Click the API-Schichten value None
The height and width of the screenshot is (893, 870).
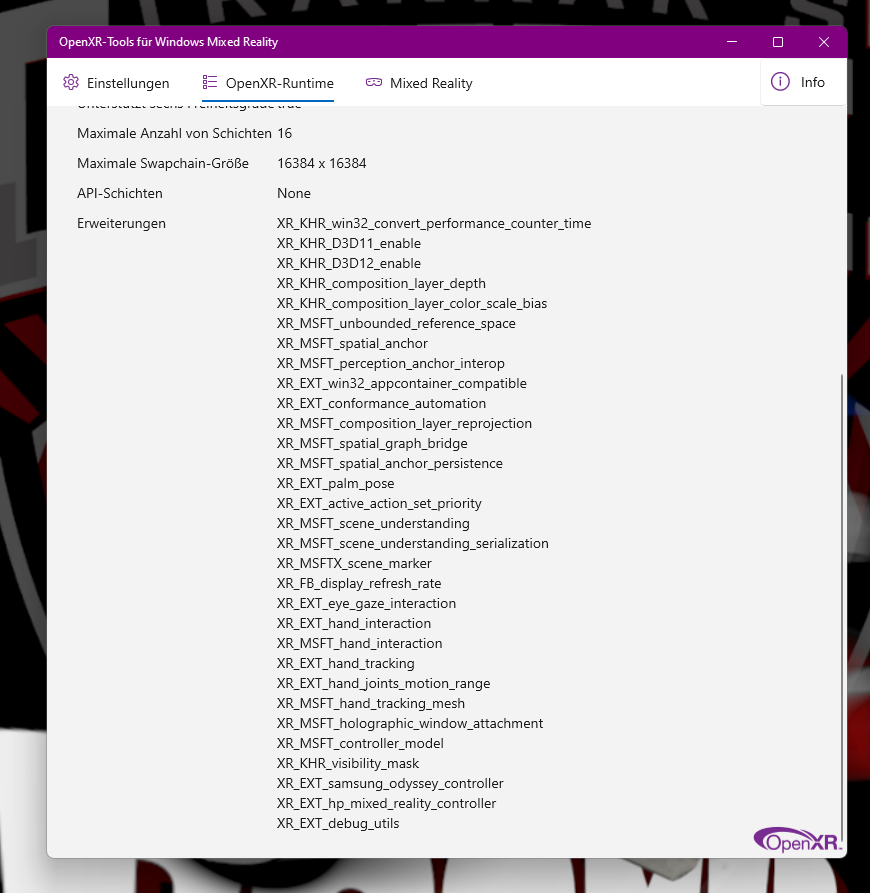(x=294, y=194)
